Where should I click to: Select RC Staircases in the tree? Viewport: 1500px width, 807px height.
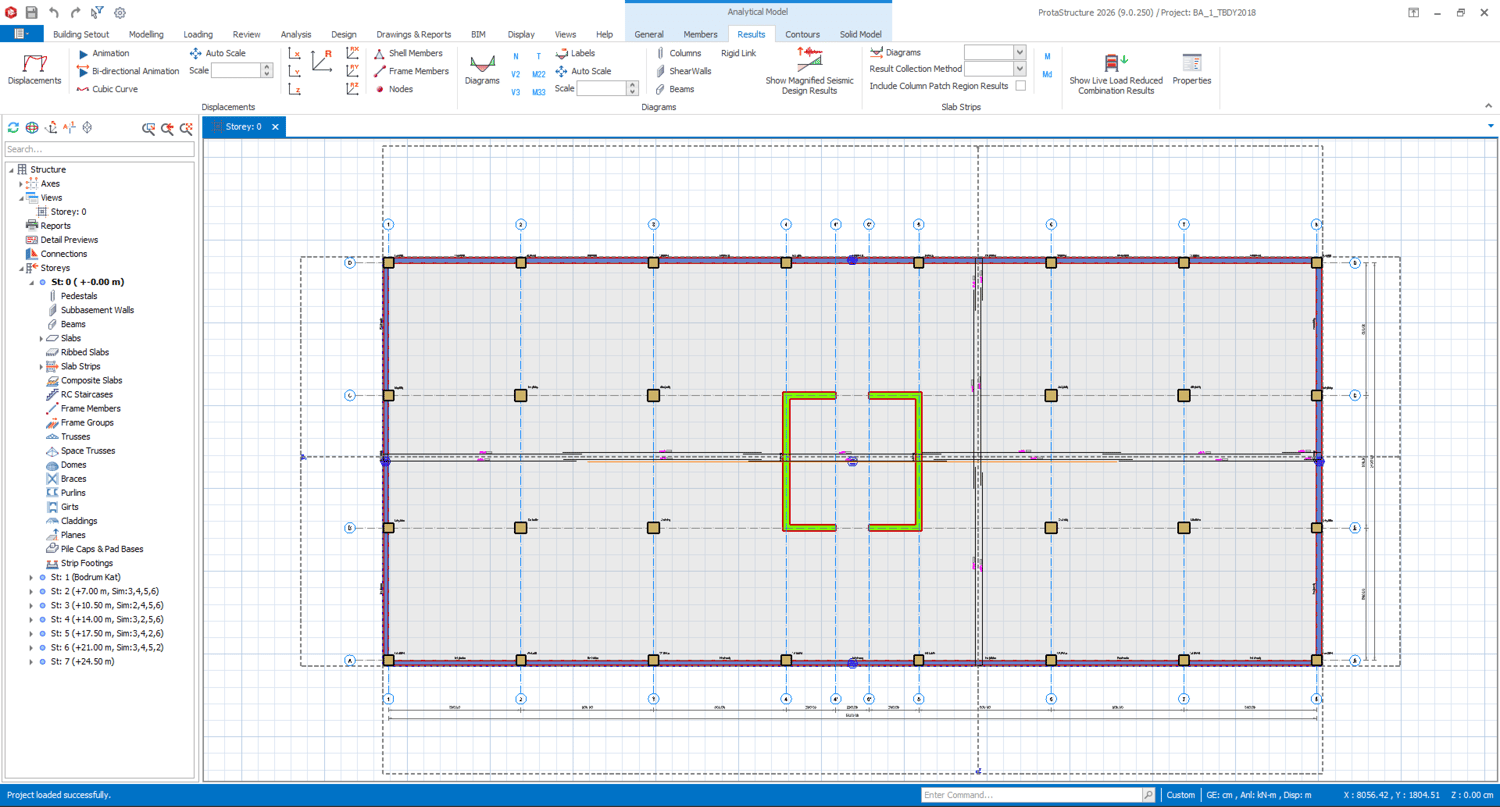(82, 394)
